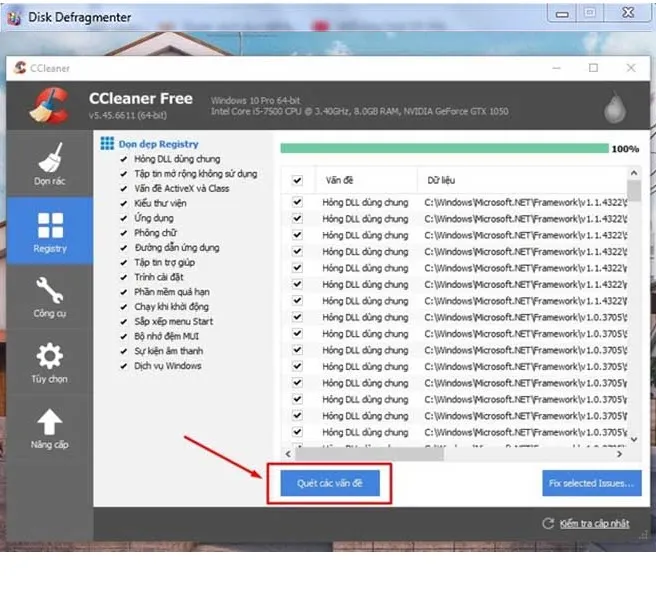Screen dimensions: 656x600
Task: Click the horizontal scrollbar right arrow
Action: [620, 454]
